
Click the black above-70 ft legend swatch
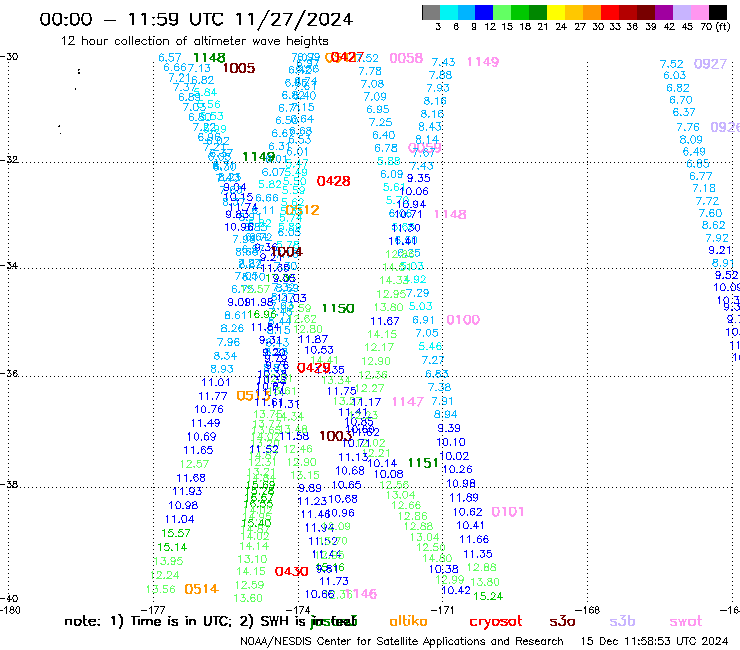tap(718, 12)
